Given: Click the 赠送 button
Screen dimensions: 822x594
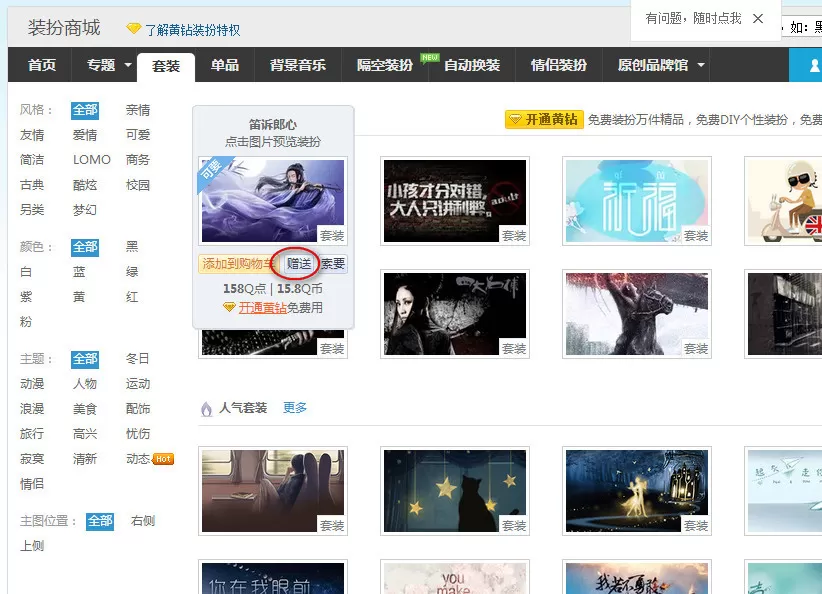Looking at the screenshot, I should (299, 264).
